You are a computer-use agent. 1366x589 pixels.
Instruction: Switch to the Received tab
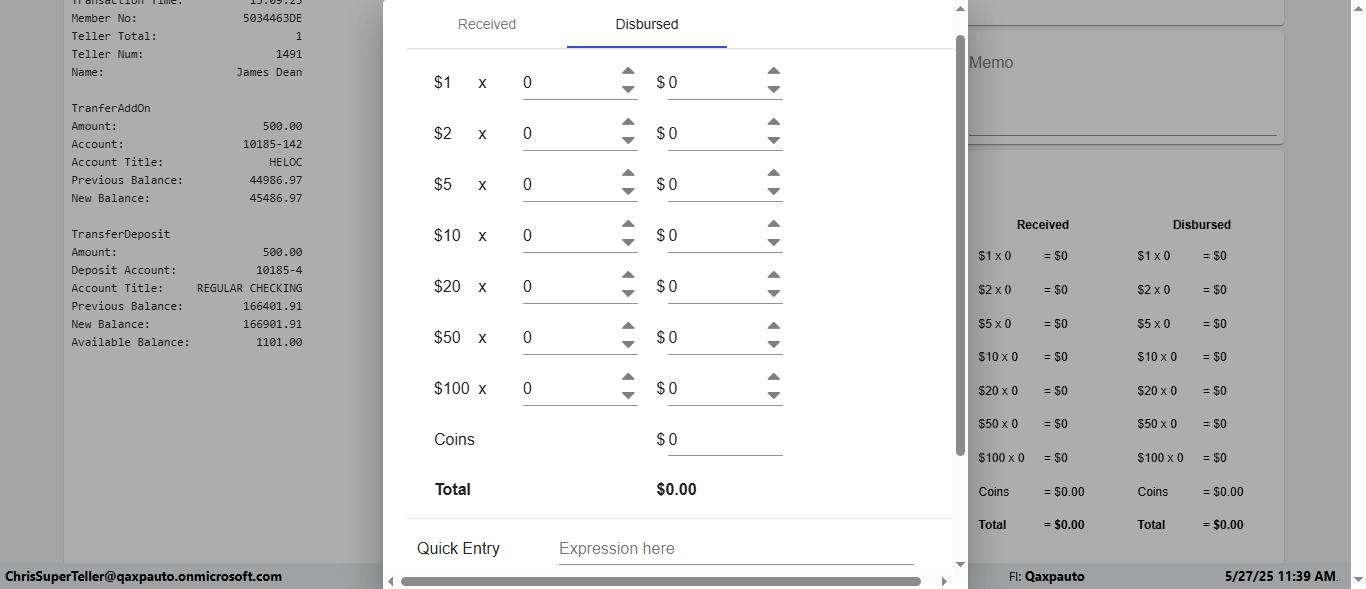click(x=487, y=24)
